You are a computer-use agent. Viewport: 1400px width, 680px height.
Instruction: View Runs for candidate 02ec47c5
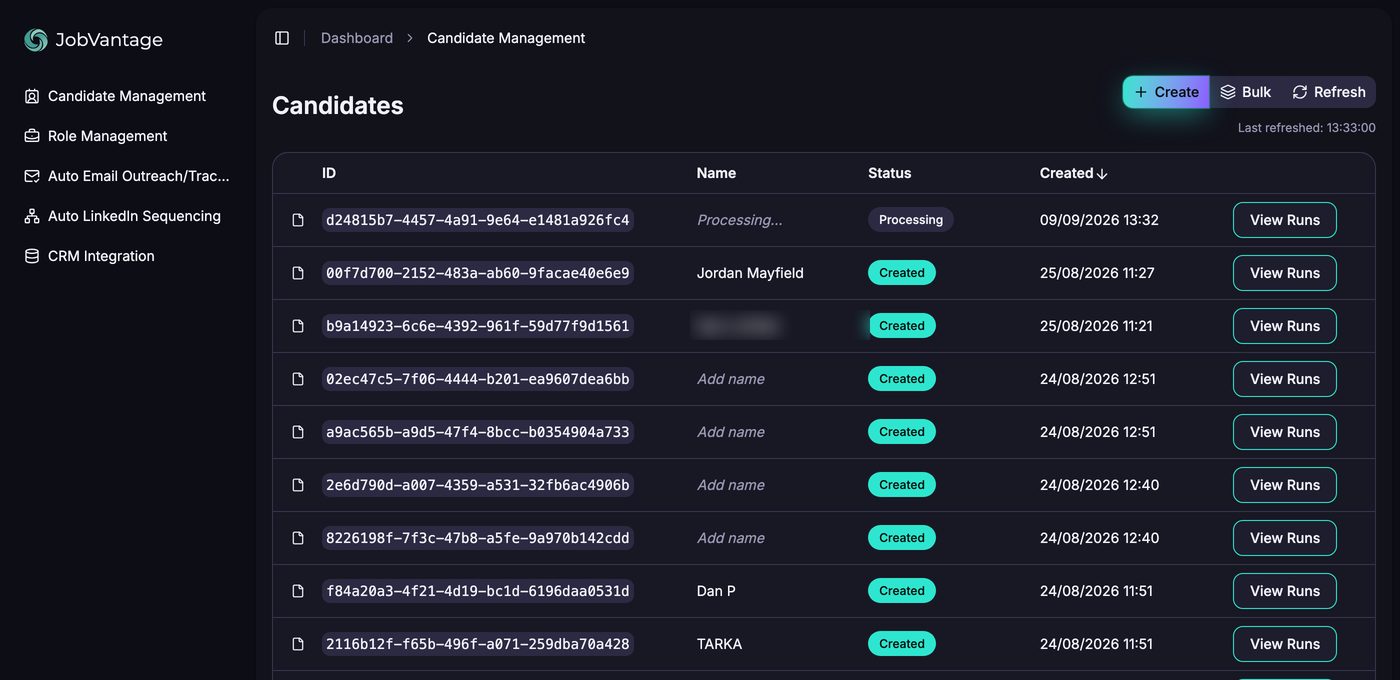click(1285, 379)
